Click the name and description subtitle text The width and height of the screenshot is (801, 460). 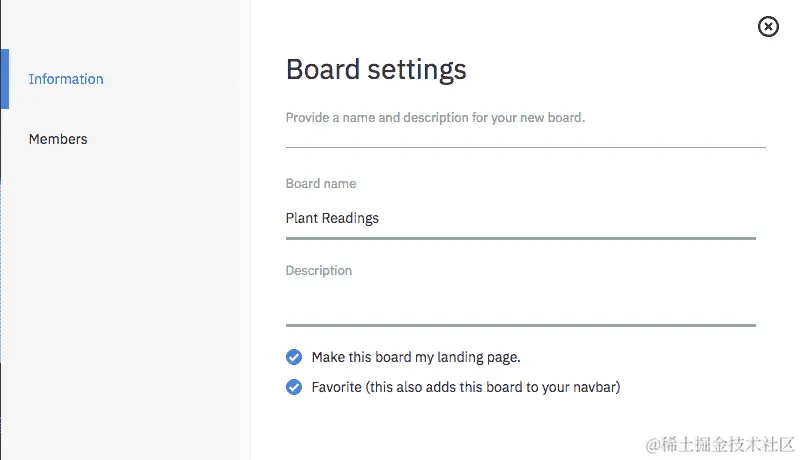(435, 118)
